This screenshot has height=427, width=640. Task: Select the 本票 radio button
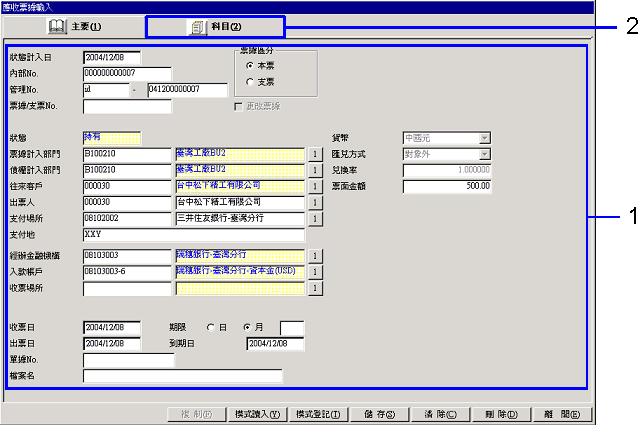(x=247, y=65)
